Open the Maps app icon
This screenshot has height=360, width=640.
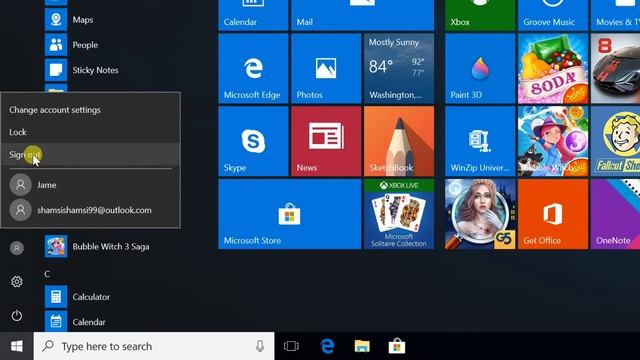tap(56, 19)
